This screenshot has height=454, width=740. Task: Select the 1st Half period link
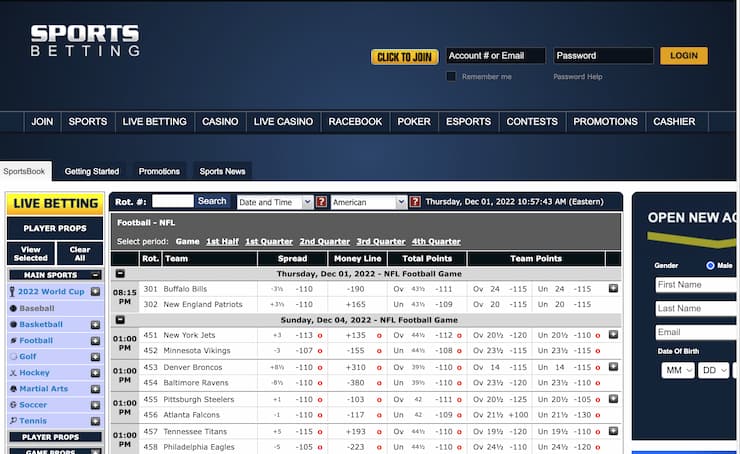coord(222,241)
